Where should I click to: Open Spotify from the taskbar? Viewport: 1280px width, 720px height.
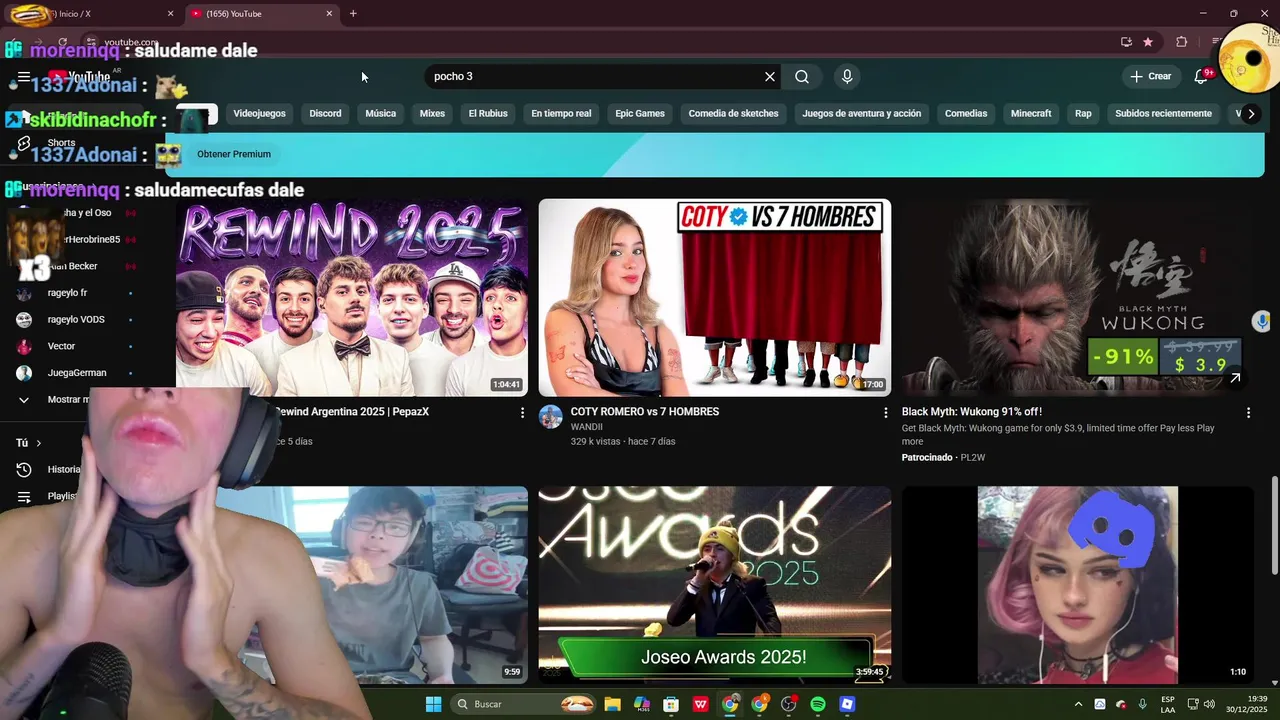818,704
